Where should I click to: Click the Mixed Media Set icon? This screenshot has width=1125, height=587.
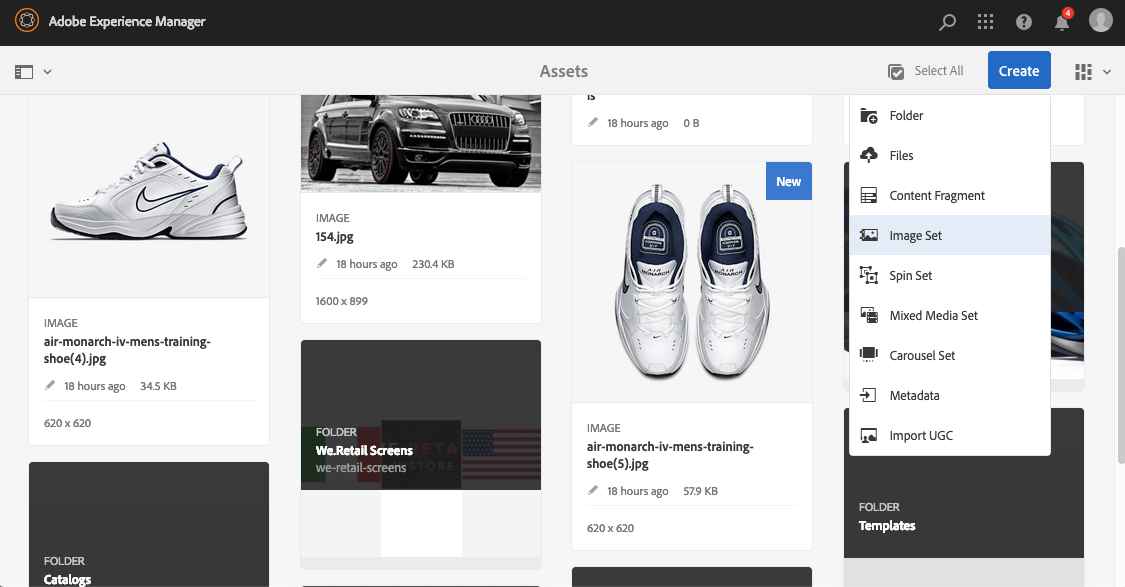click(x=869, y=315)
